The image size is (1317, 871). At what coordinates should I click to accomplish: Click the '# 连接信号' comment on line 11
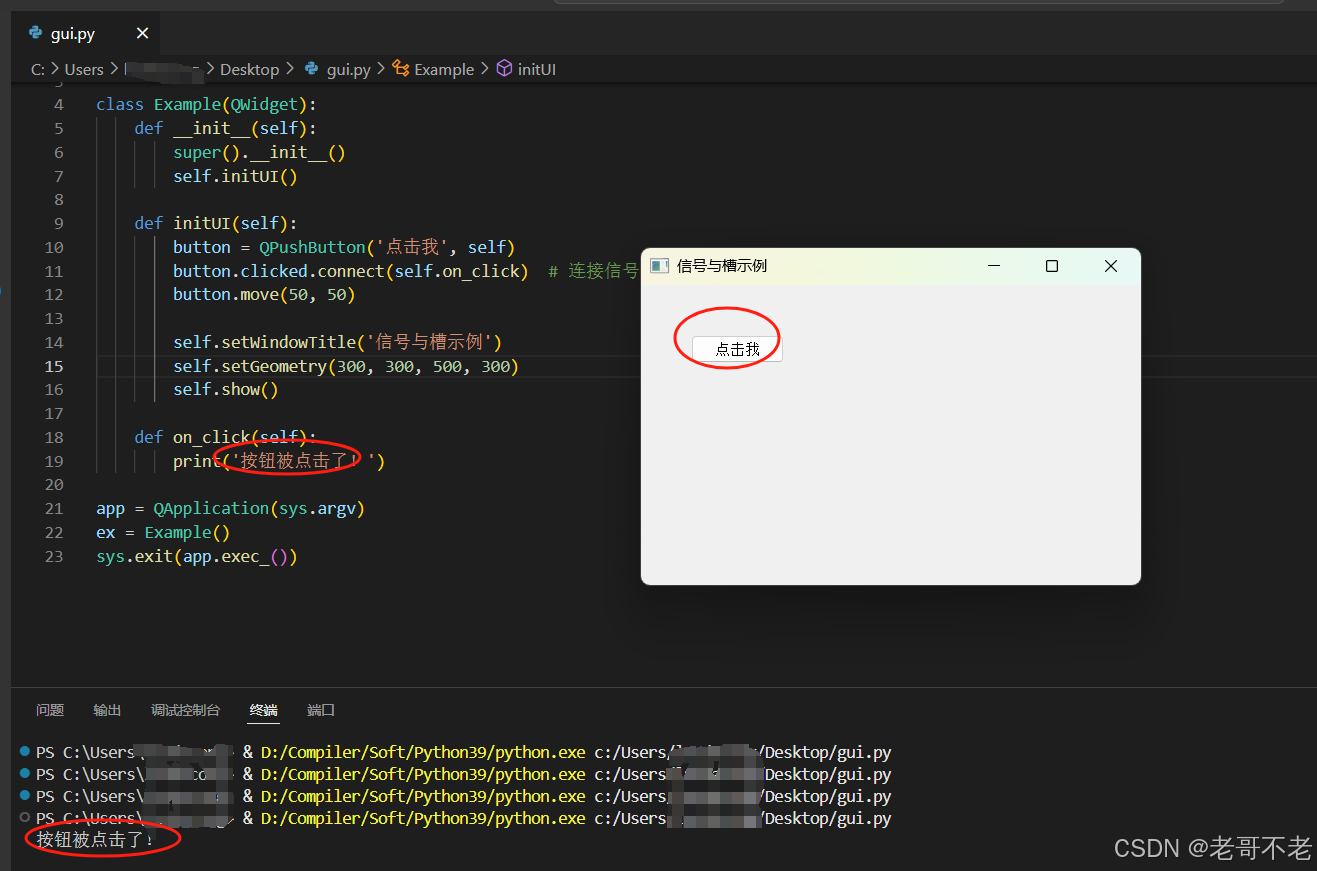tap(593, 271)
